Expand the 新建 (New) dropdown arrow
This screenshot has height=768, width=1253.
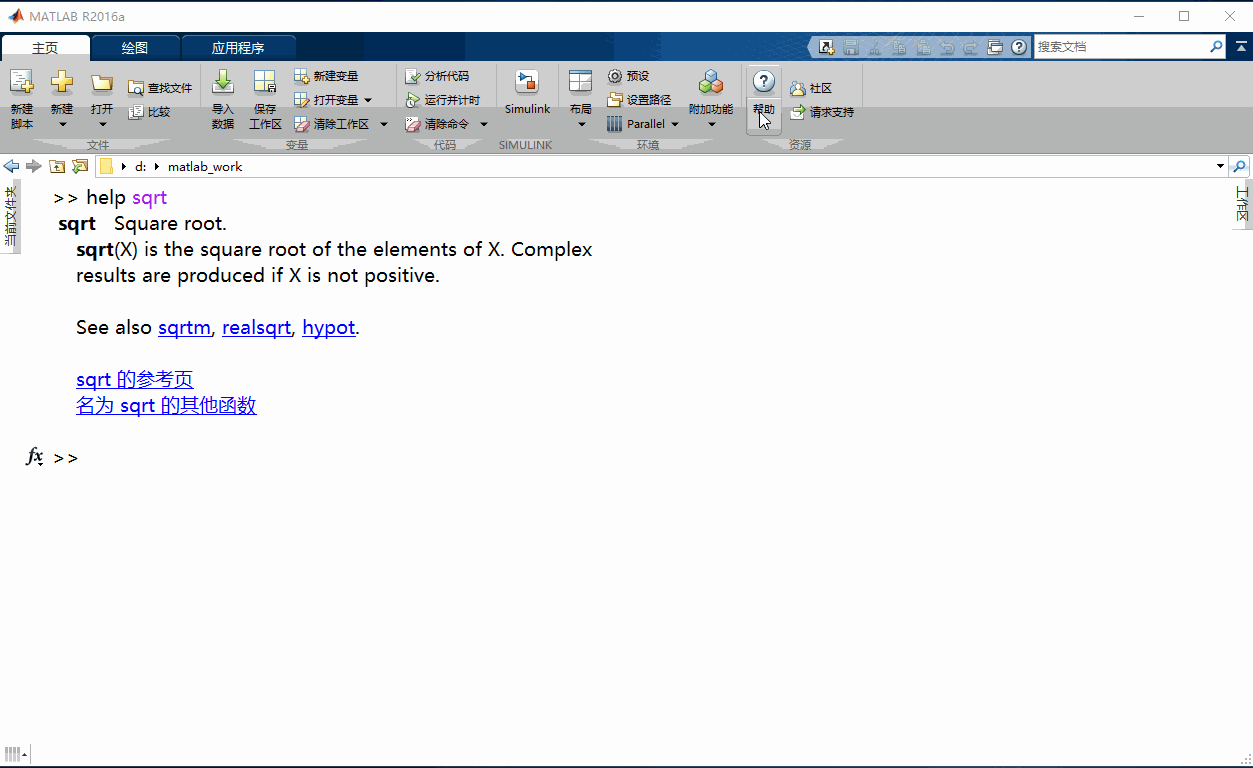click(62, 125)
